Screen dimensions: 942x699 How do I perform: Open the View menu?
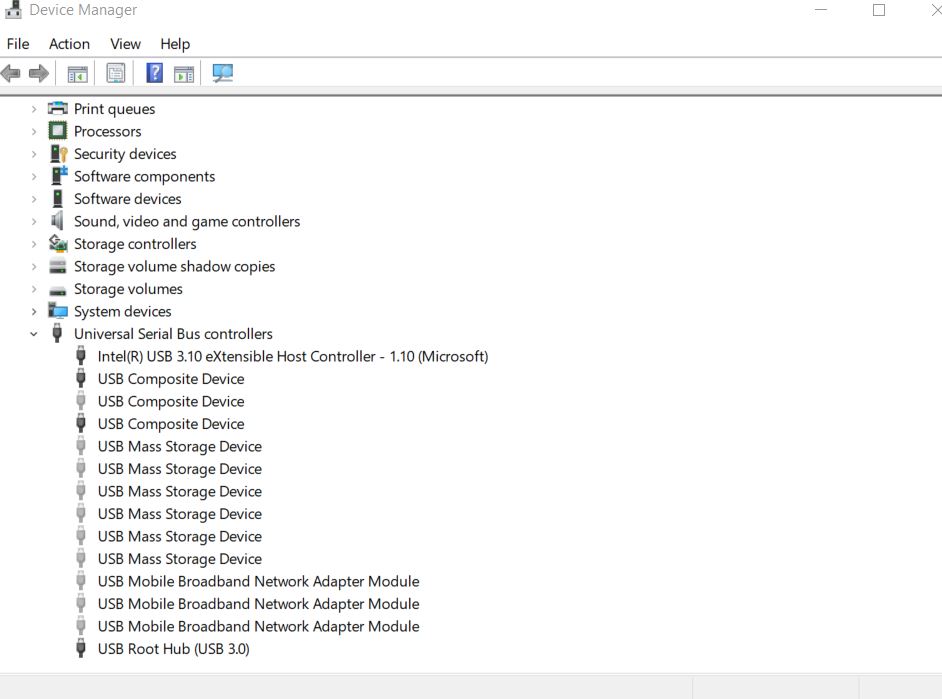[x=125, y=44]
